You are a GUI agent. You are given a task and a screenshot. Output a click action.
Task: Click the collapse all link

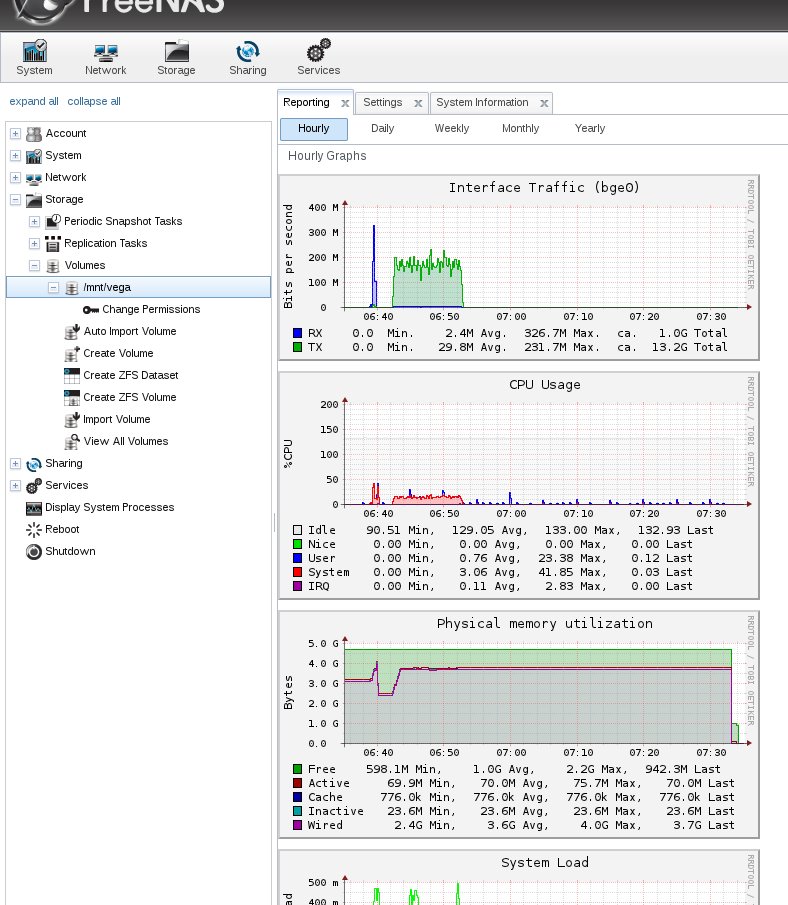94,101
